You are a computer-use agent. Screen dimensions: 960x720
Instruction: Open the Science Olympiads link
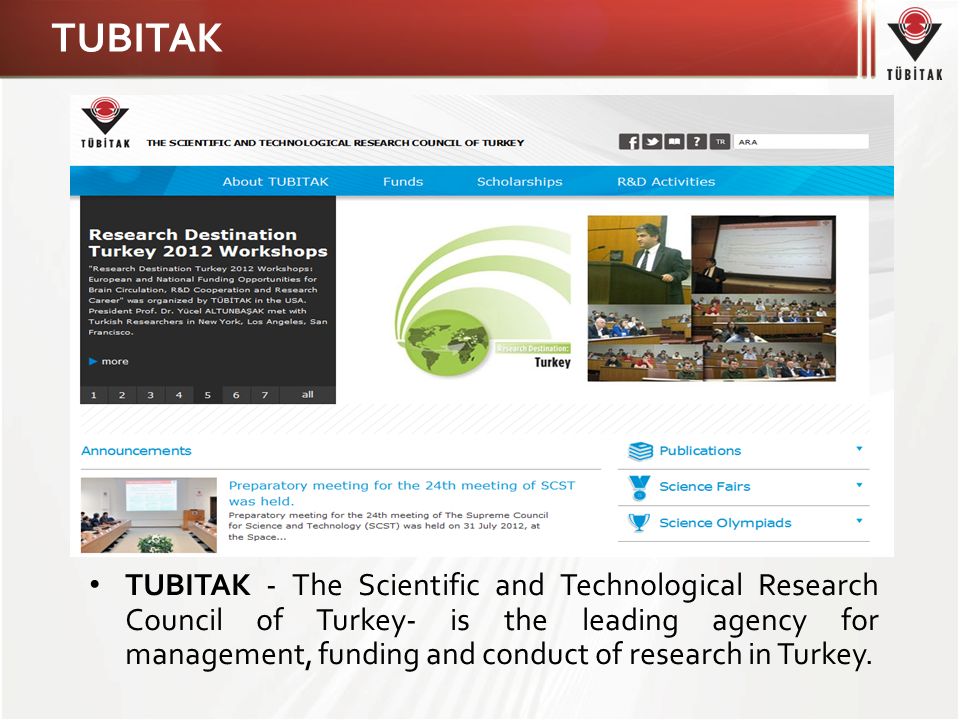tap(725, 523)
